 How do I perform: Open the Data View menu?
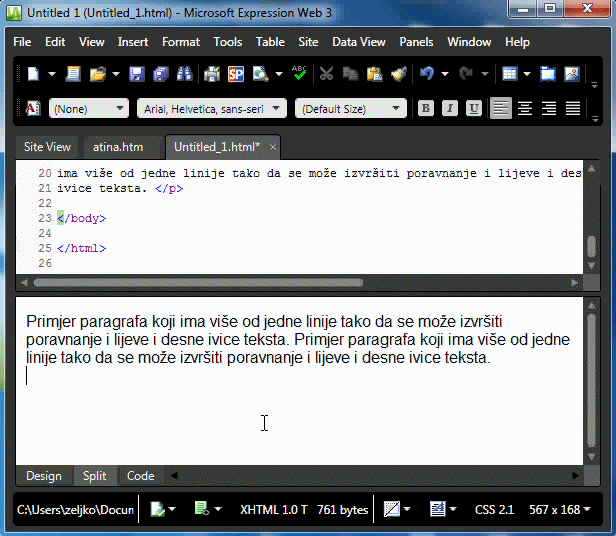coord(359,42)
